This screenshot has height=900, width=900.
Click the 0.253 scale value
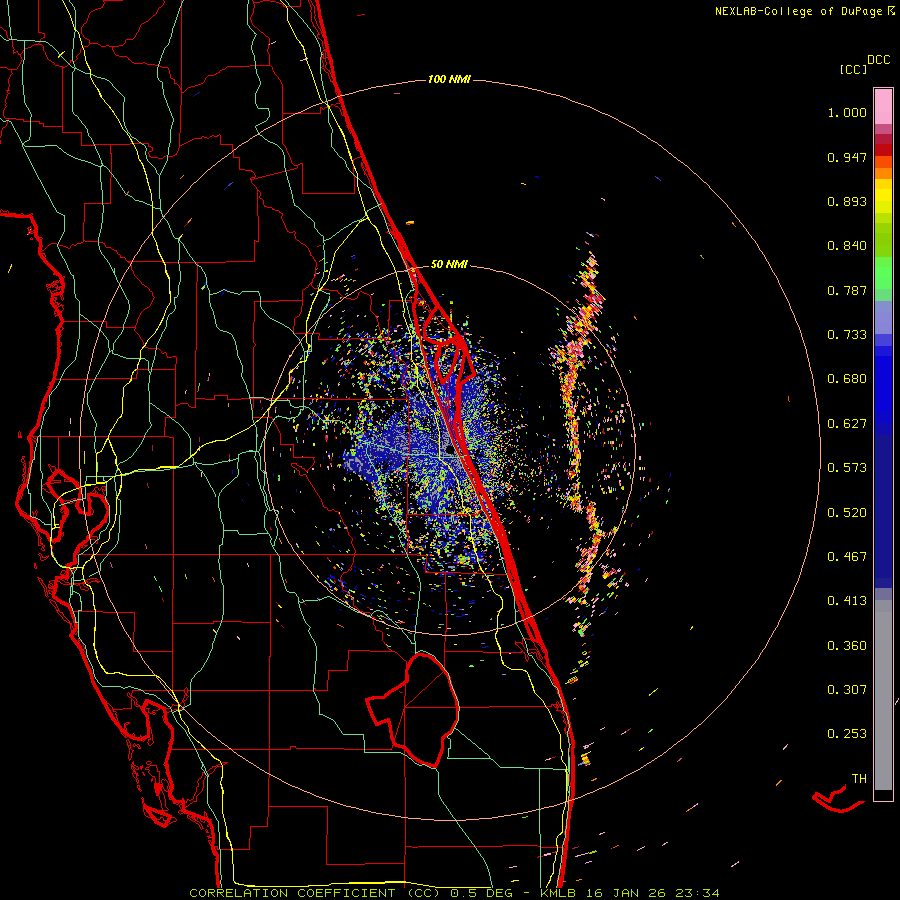click(x=847, y=734)
